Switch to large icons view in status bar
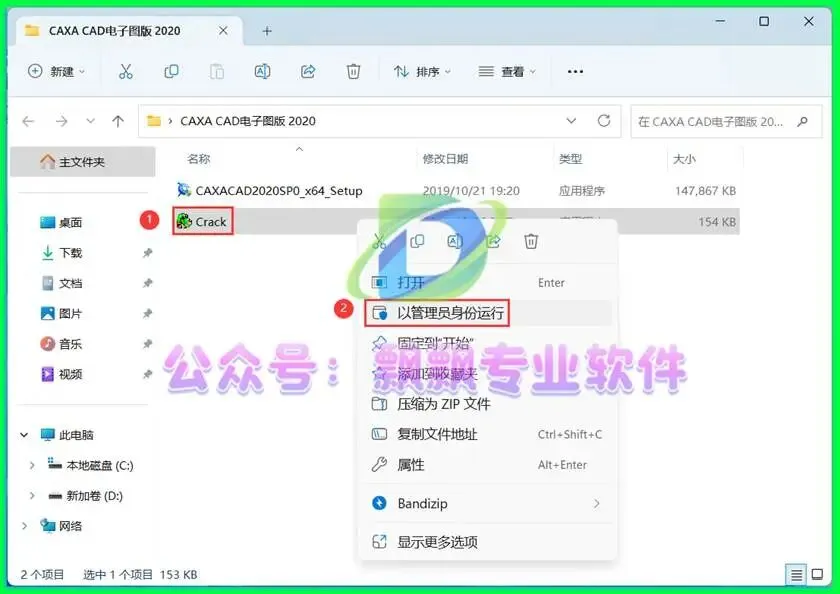The image size is (840, 594). coord(817,575)
